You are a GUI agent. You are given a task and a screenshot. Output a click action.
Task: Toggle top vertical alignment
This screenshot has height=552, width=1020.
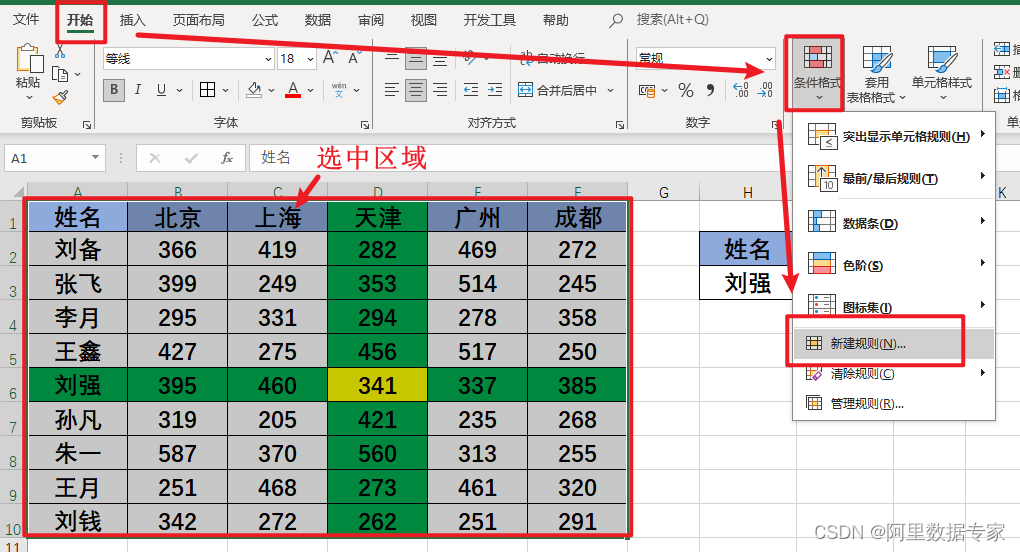392,59
